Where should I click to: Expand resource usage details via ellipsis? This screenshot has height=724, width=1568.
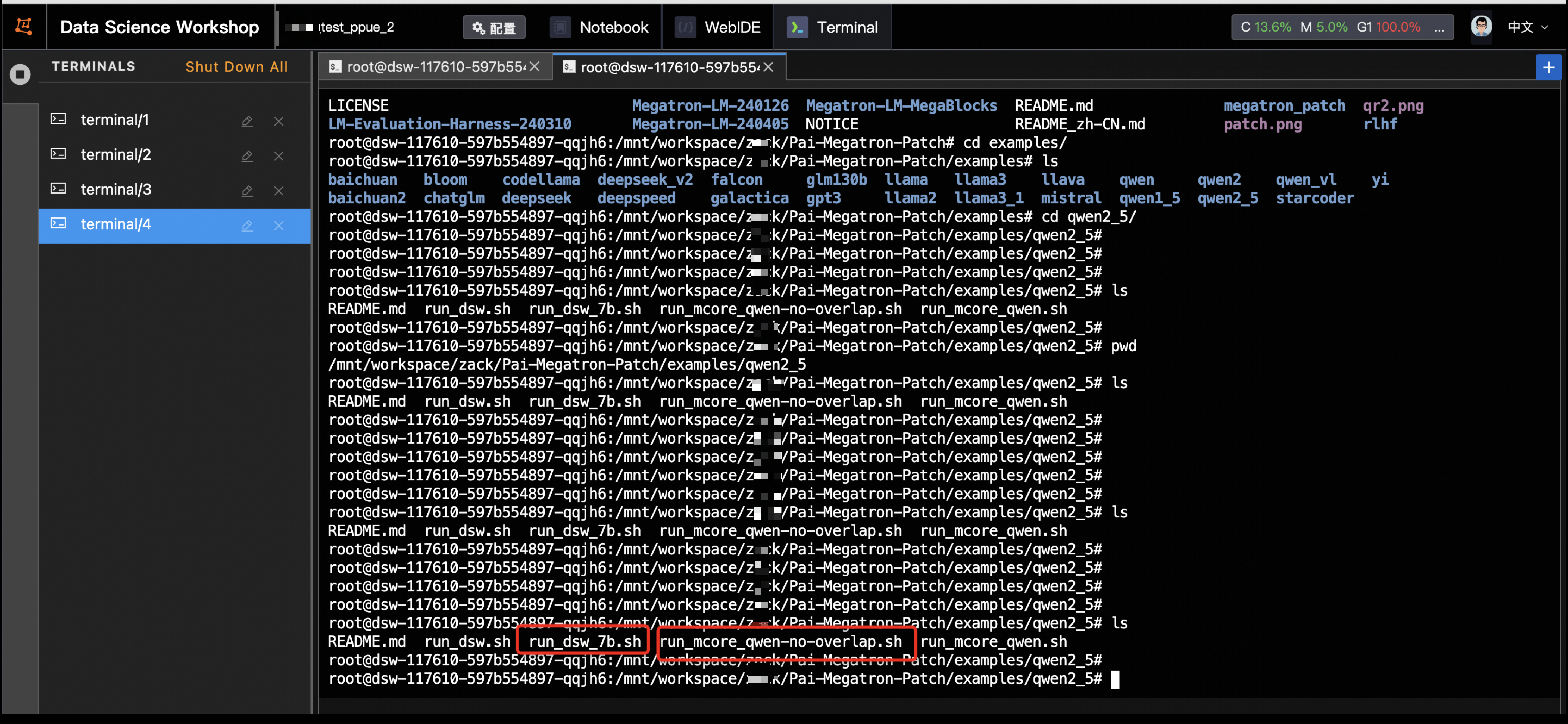pos(1439,27)
